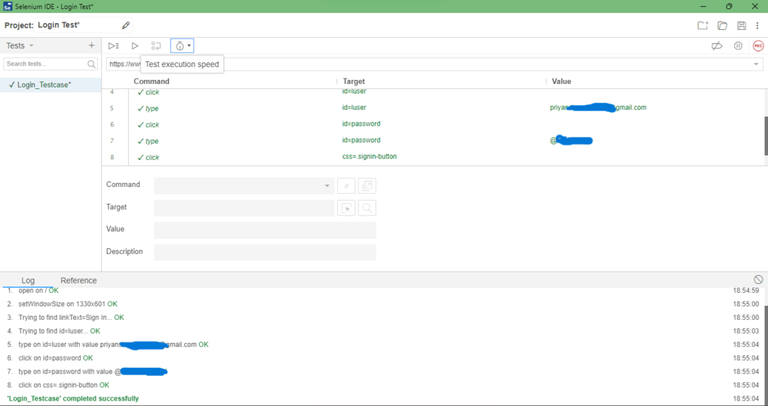This screenshot has width=768, height=406.
Task: Add a new test with the plus icon
Action: [x=91, y=46]
